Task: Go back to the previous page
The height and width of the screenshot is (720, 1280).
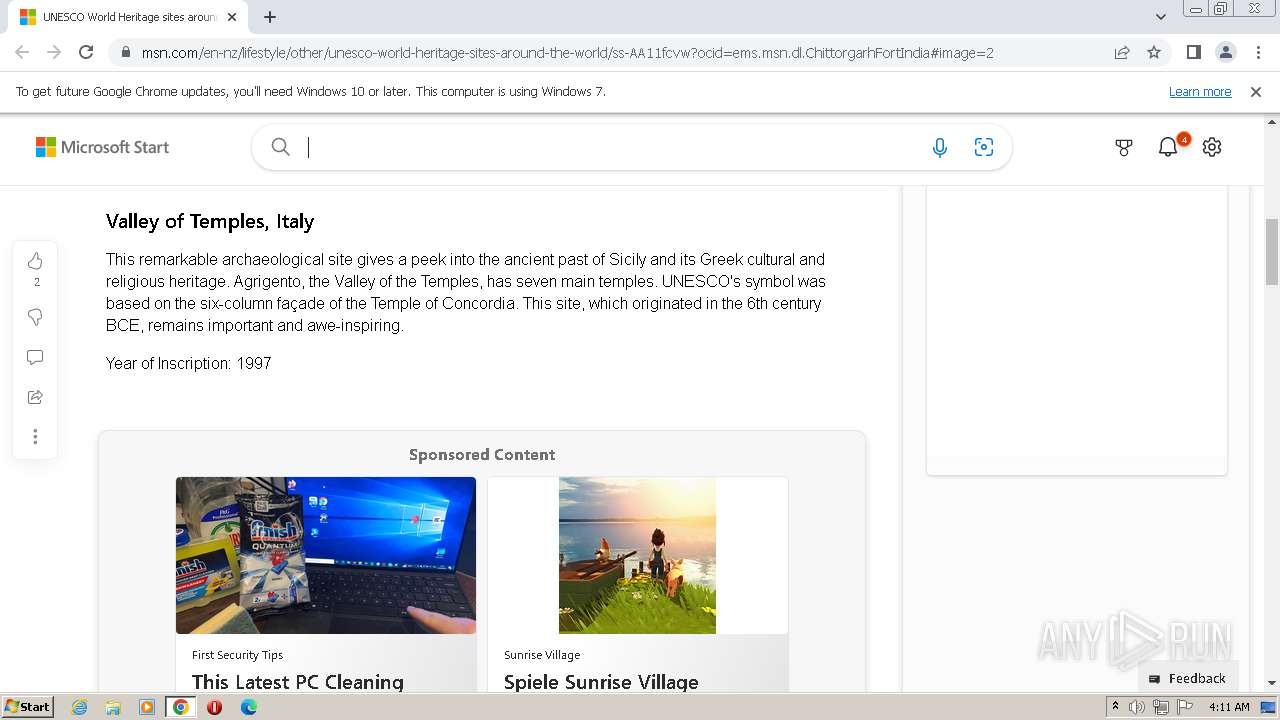Action: [x=22, y=52]
